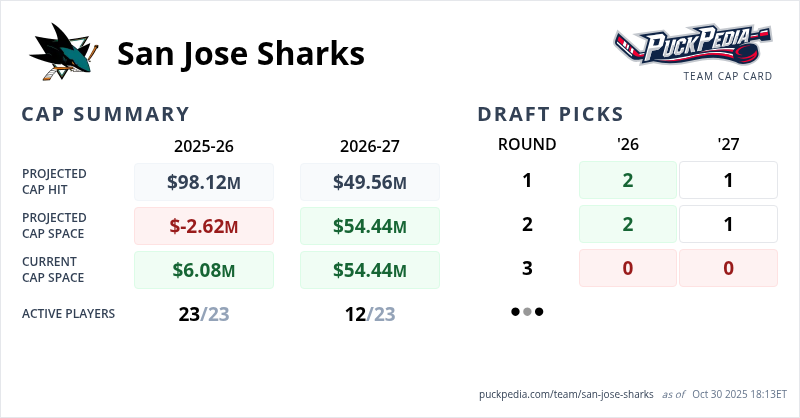The height and width of the screenshot is (418, 800).
Task: Expand more draft rounds via three dots
Action: click(x=527, y=312)
